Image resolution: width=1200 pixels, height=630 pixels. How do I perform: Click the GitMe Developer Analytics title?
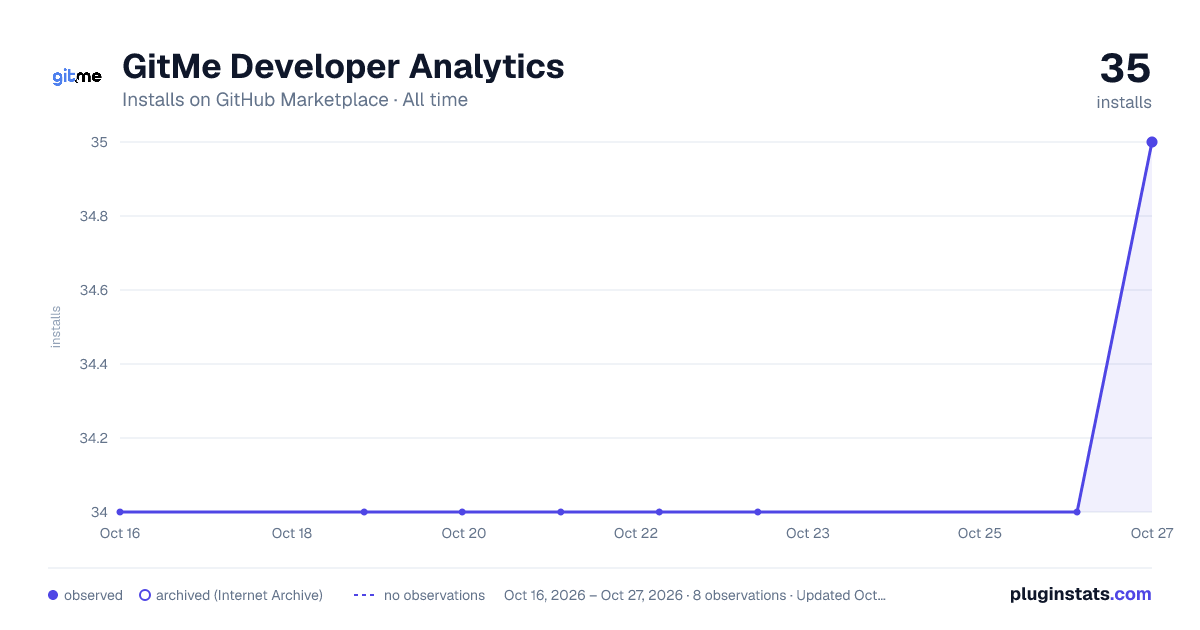click(343, 66)
